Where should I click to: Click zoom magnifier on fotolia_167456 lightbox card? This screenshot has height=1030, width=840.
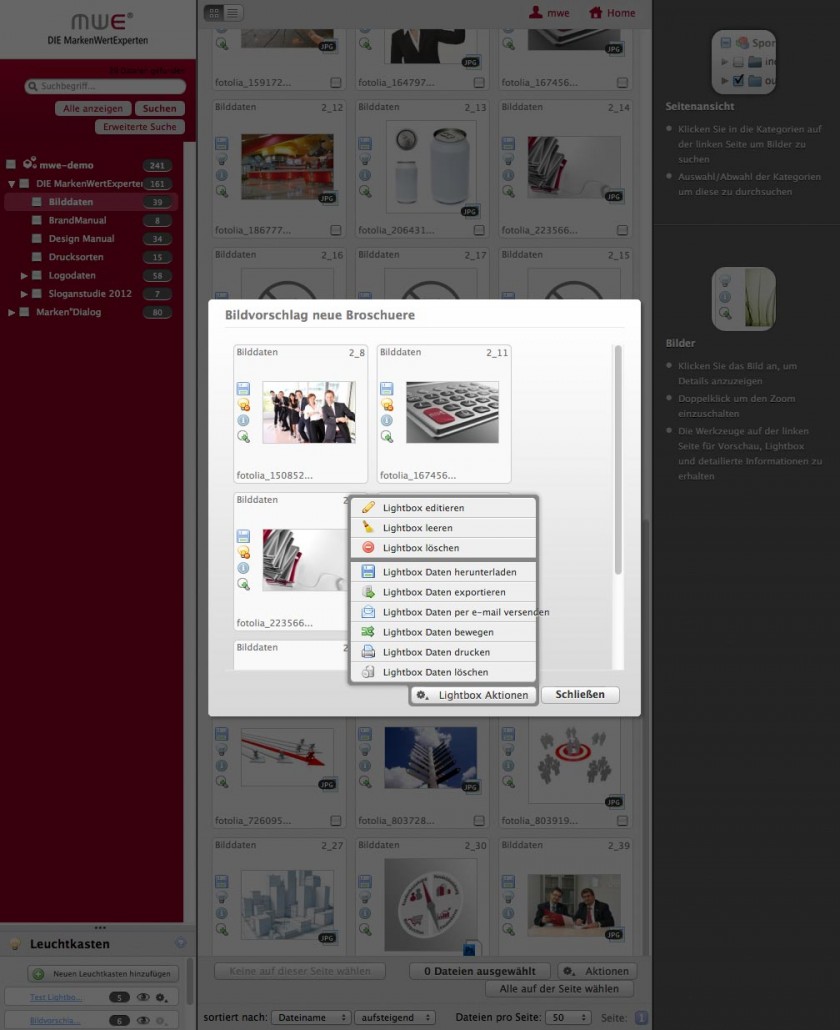(387, 436)
